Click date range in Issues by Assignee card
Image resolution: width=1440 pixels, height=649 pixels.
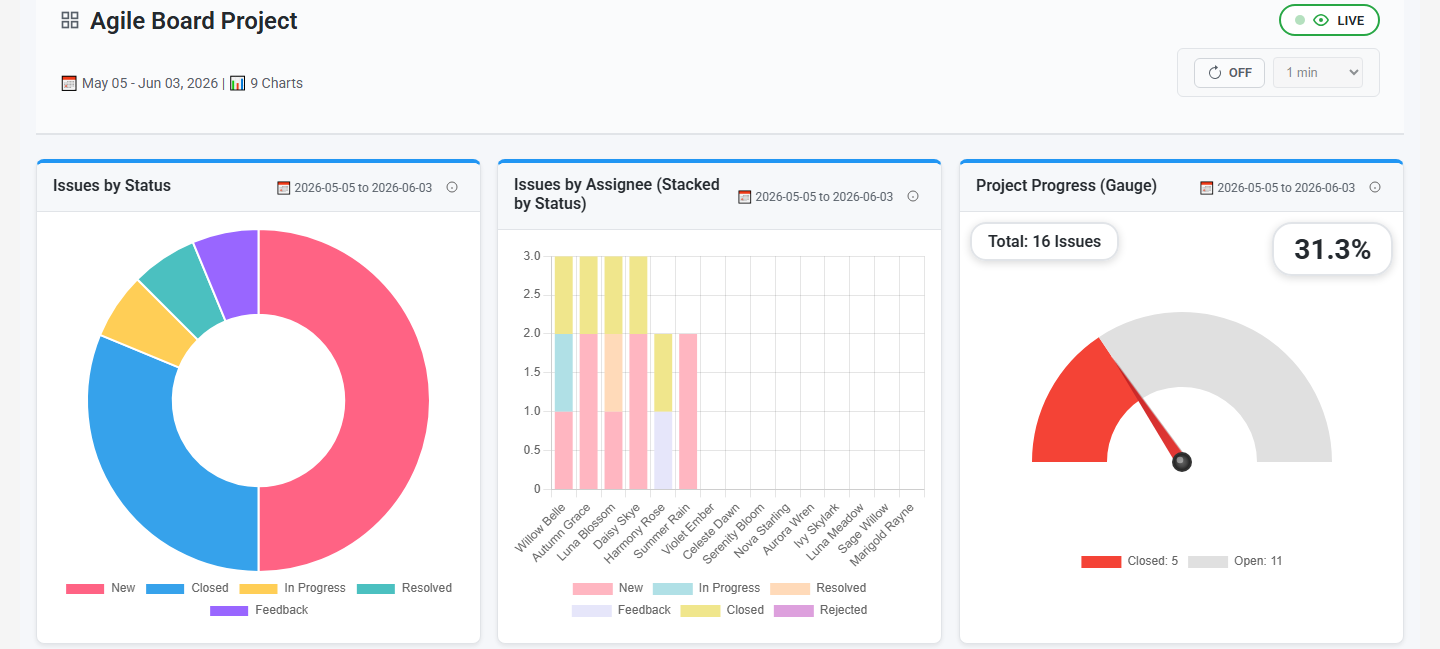pyautogui.click(x=824, y=197)
